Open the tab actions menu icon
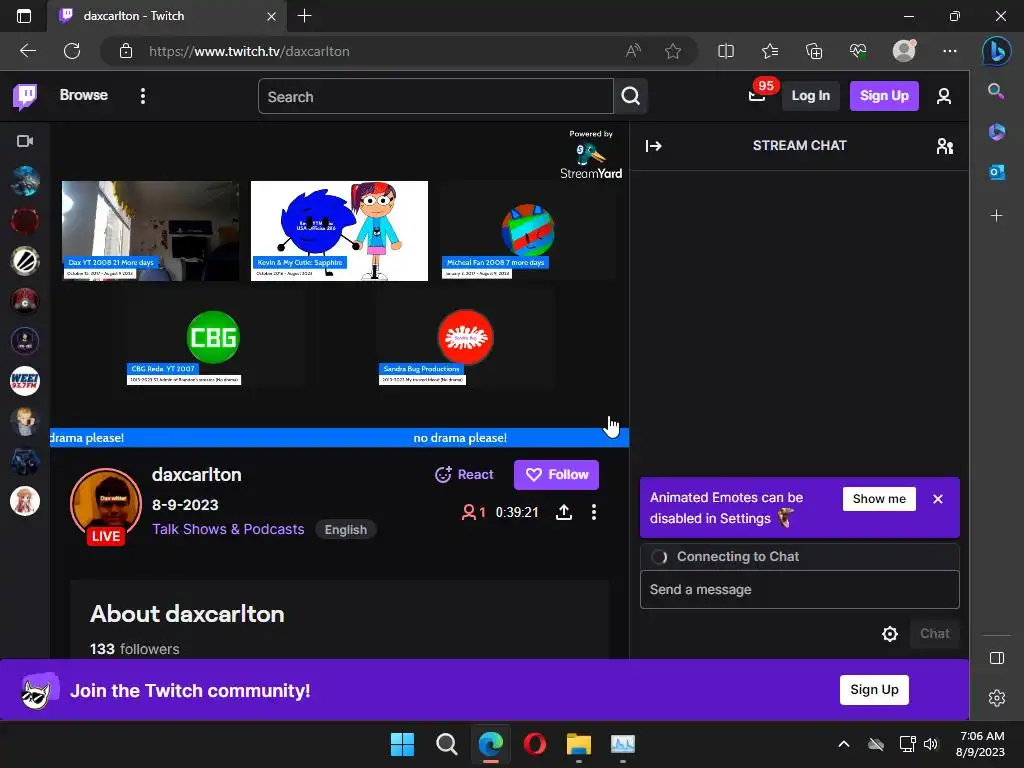1024x768 pixels. click(24, 16)
